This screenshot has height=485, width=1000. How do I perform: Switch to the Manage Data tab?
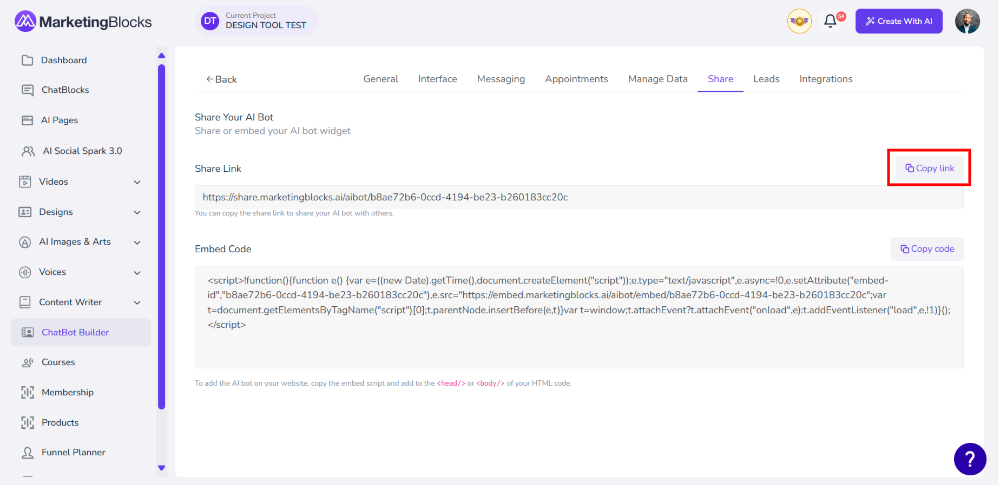(658, 79)
